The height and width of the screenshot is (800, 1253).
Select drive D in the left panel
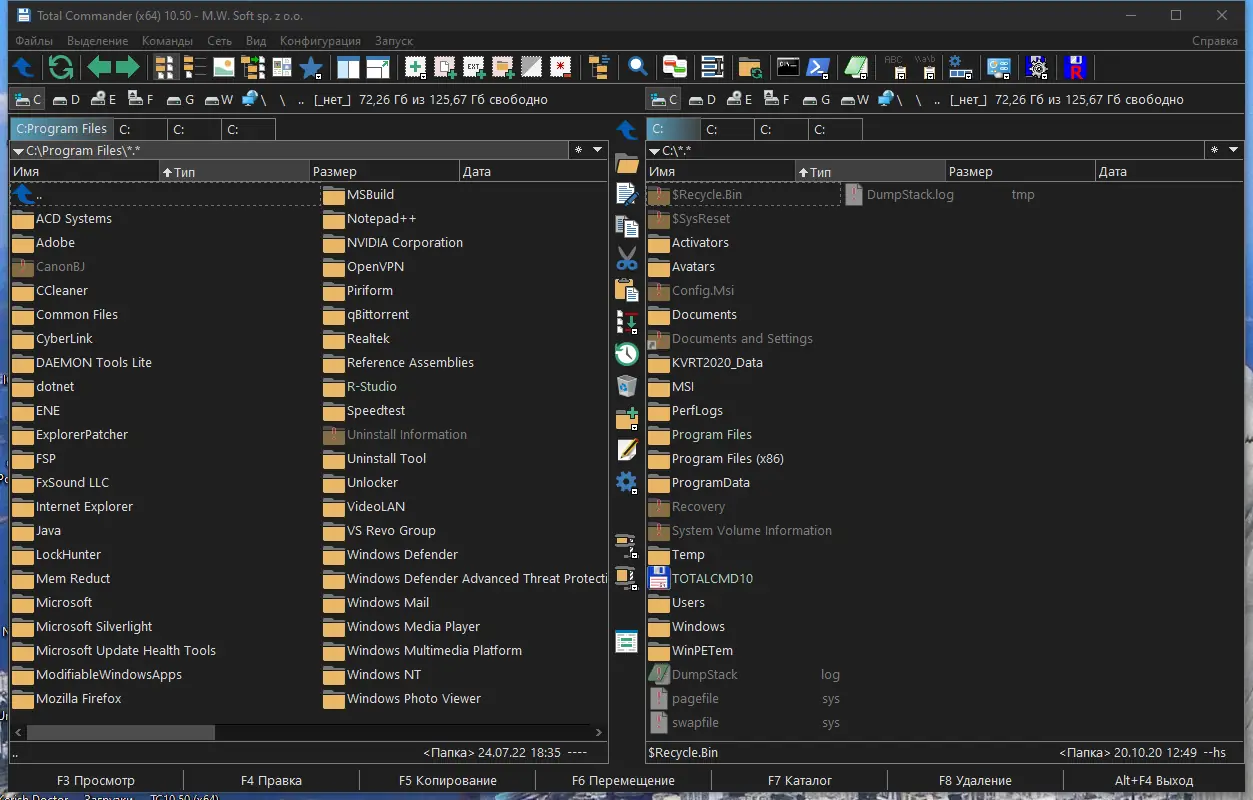[x=65, y=99]
